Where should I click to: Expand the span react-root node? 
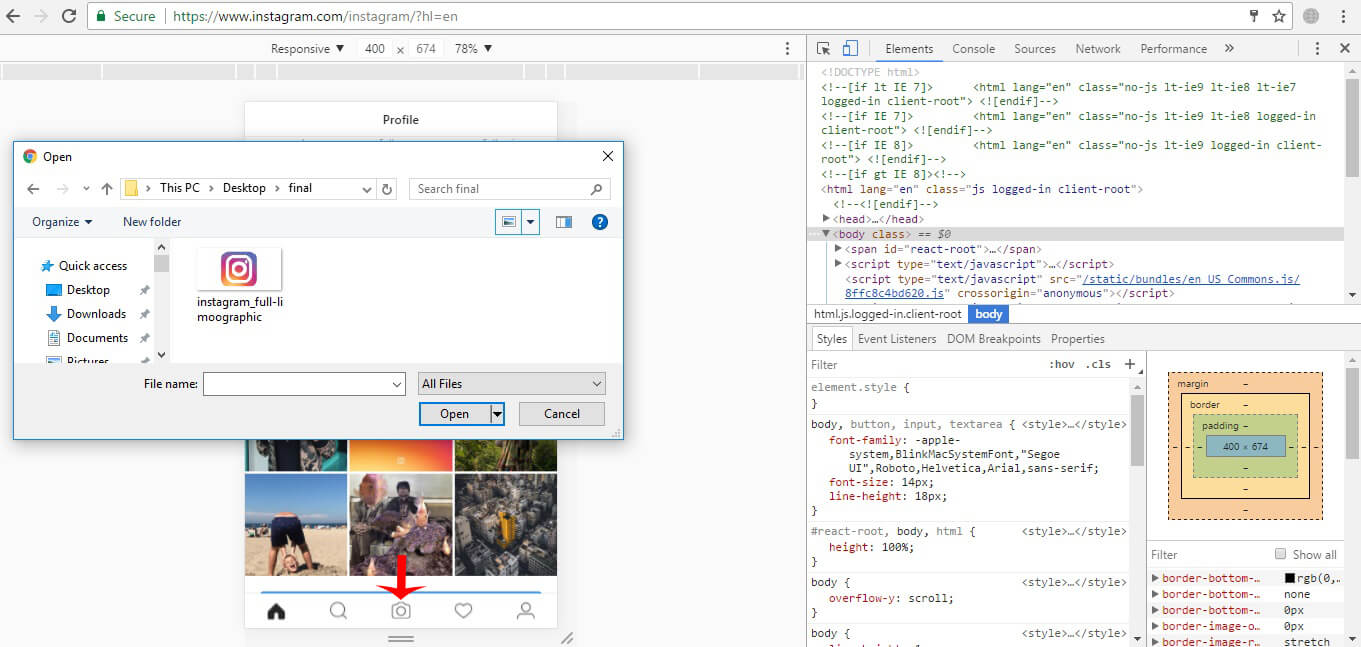point(838,249)
